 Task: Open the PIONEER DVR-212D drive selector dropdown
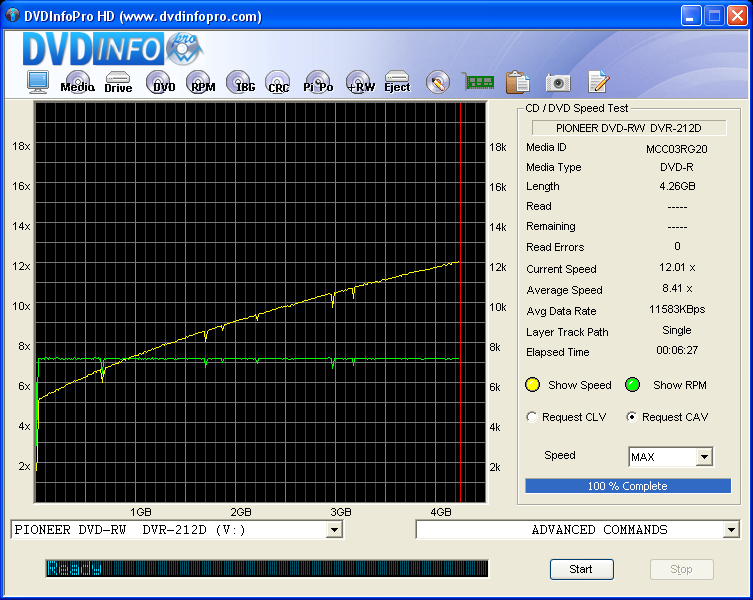tap(334, 530)
